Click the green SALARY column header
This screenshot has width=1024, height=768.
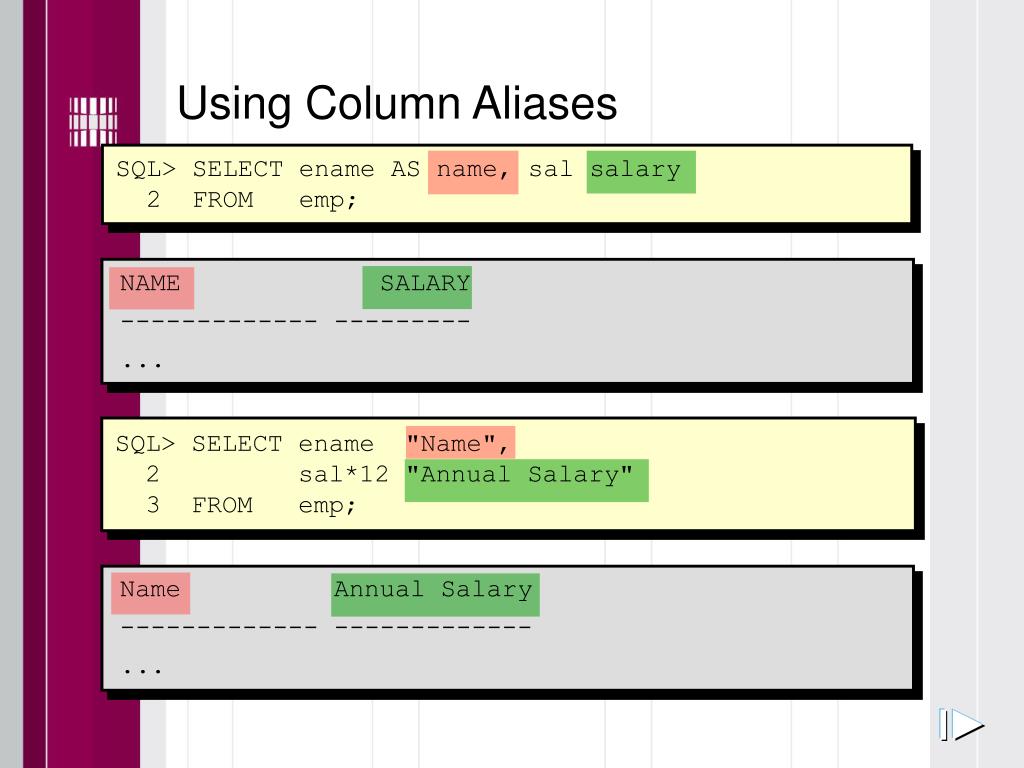coord(418,284)
